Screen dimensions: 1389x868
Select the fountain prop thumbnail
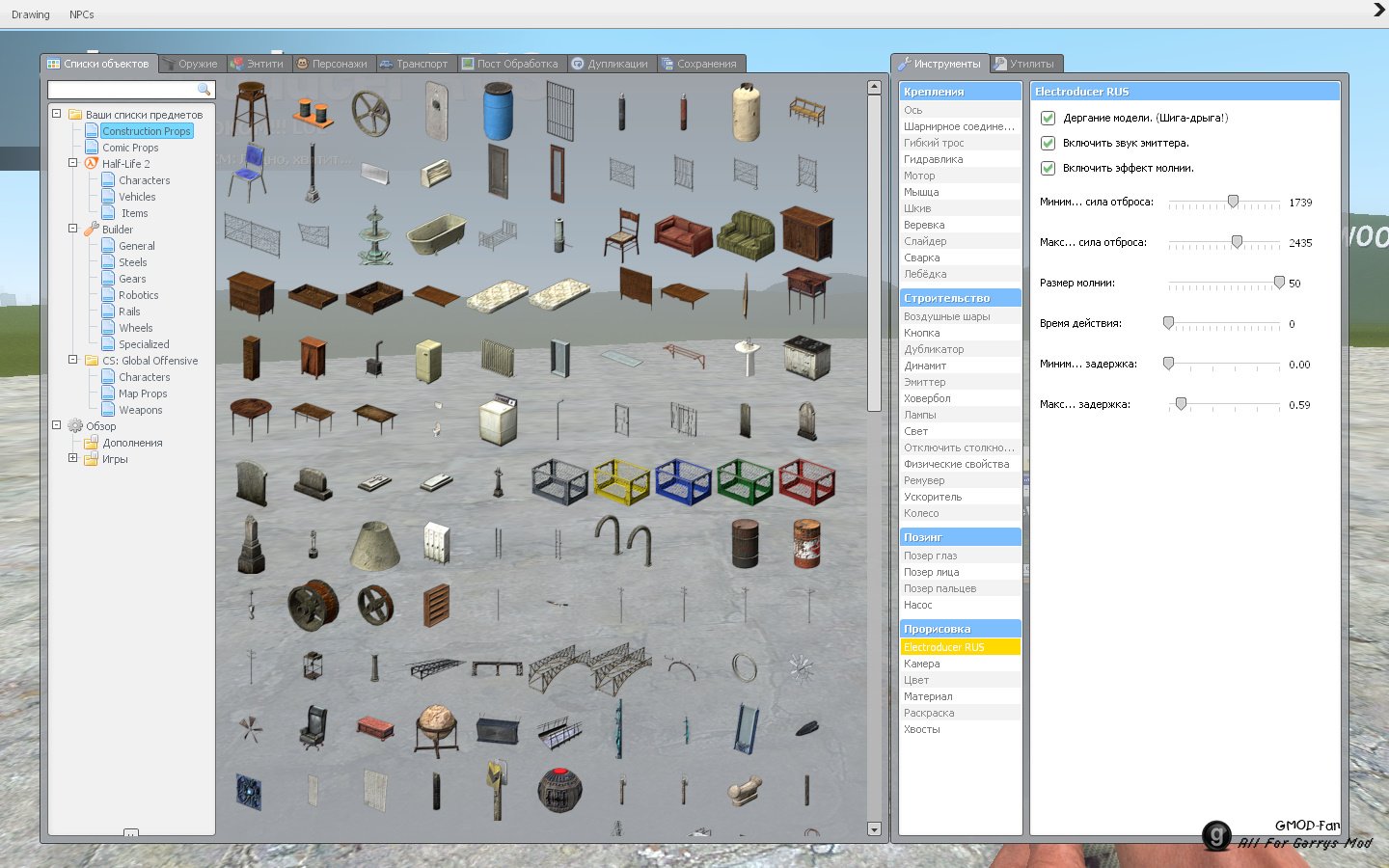374,234
